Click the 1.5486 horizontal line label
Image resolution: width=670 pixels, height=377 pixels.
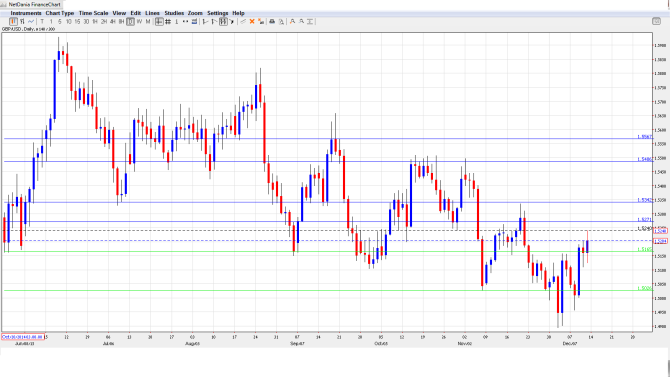click(x=645, y=159)
